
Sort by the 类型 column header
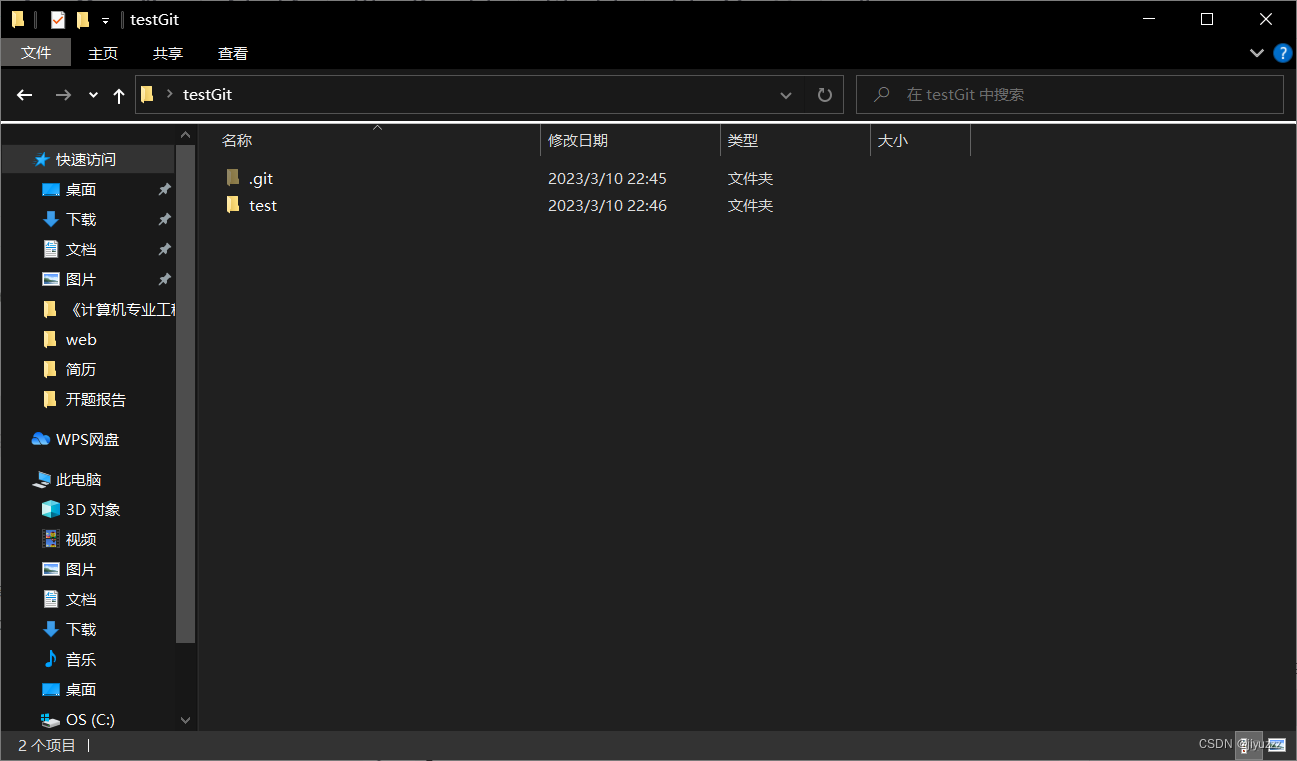(x=795, y=141)
